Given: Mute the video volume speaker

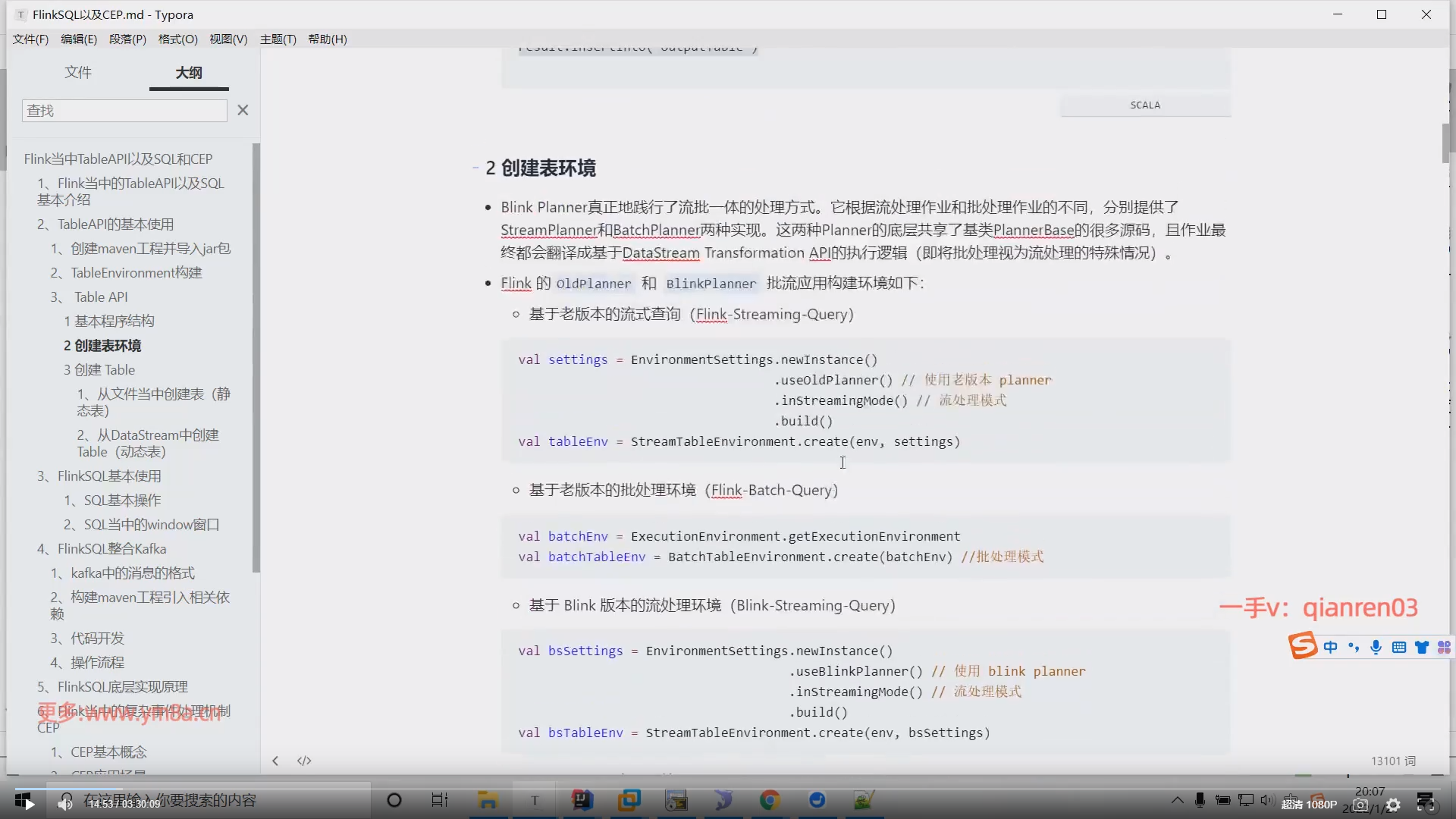Looking at the screenshot, I should [x=65, y=804].
